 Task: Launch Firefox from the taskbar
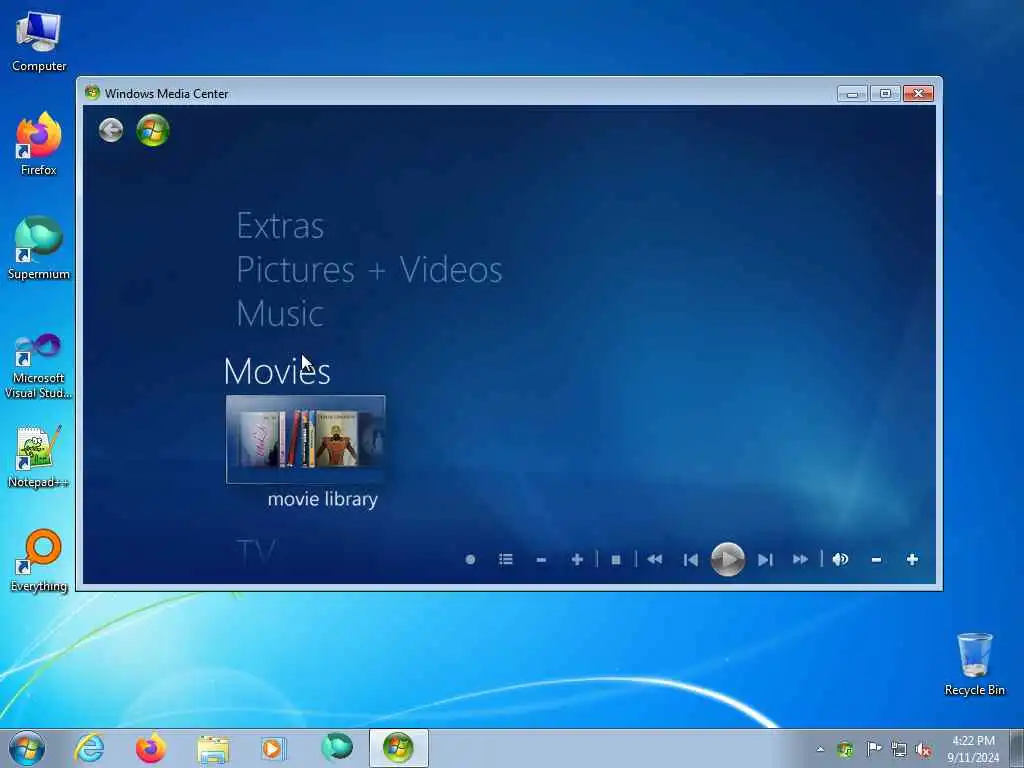[x=150, y=748]
